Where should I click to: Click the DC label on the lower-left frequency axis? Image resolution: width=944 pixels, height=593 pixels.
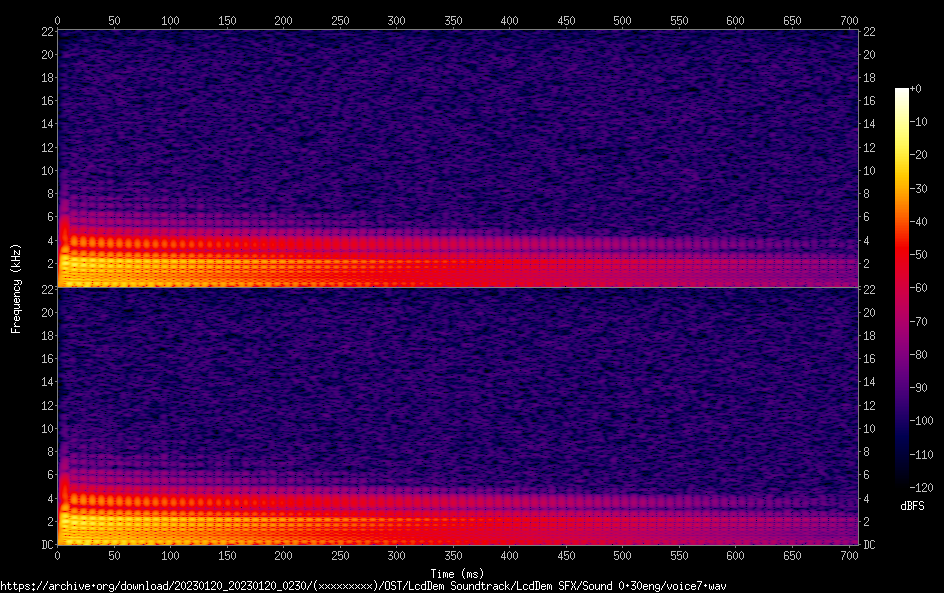point(45,545)
